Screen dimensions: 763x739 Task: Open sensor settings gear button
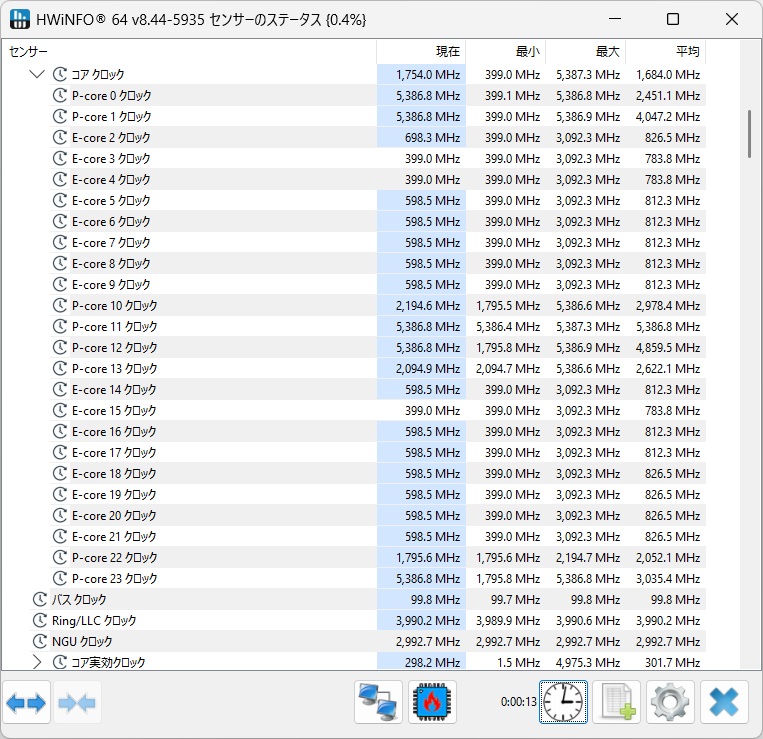670,702
